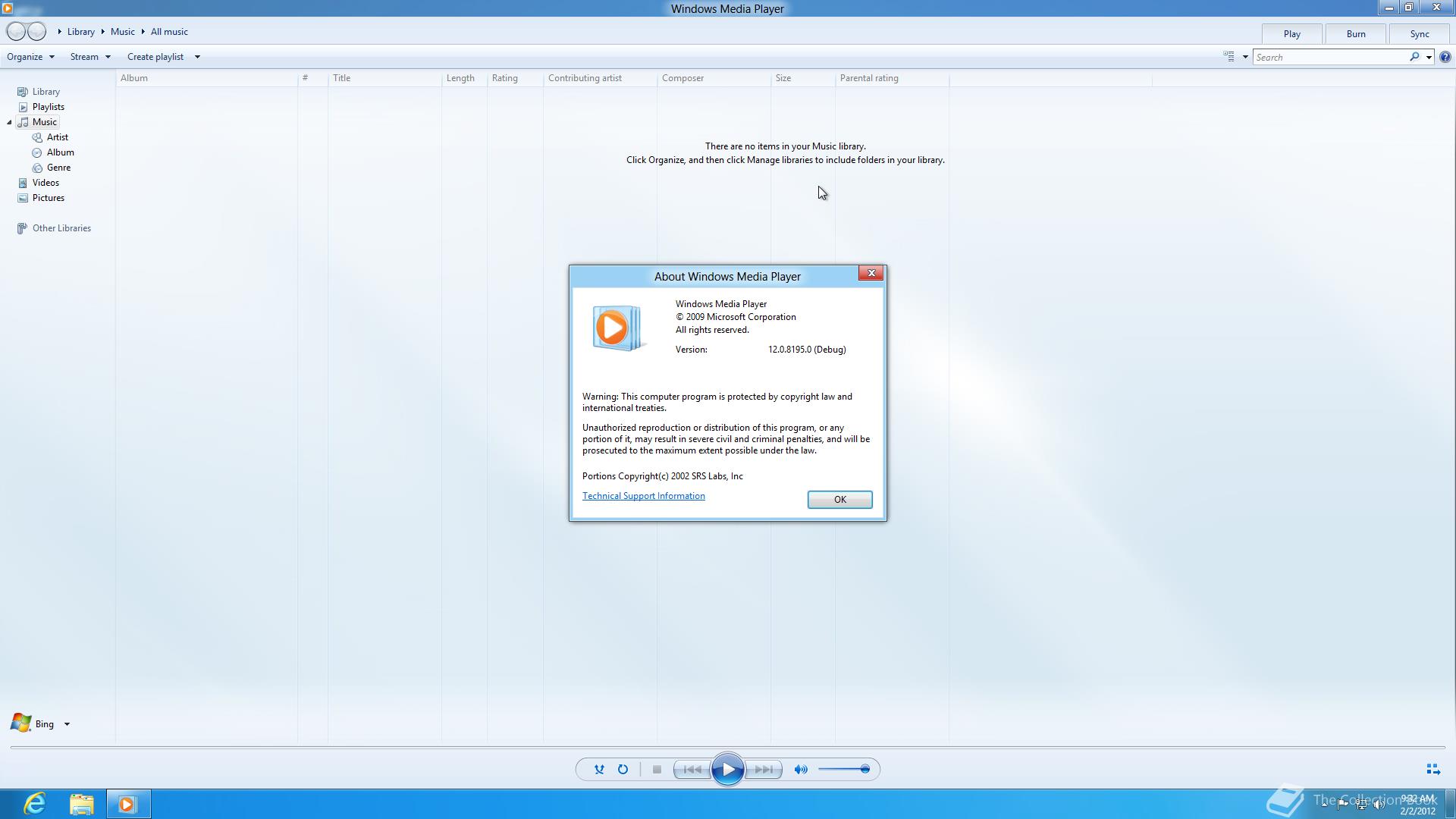Open the Stream menu
The width and height of the screenshot is (1456, 819).
pyautogui.click(x=89, y=56)
